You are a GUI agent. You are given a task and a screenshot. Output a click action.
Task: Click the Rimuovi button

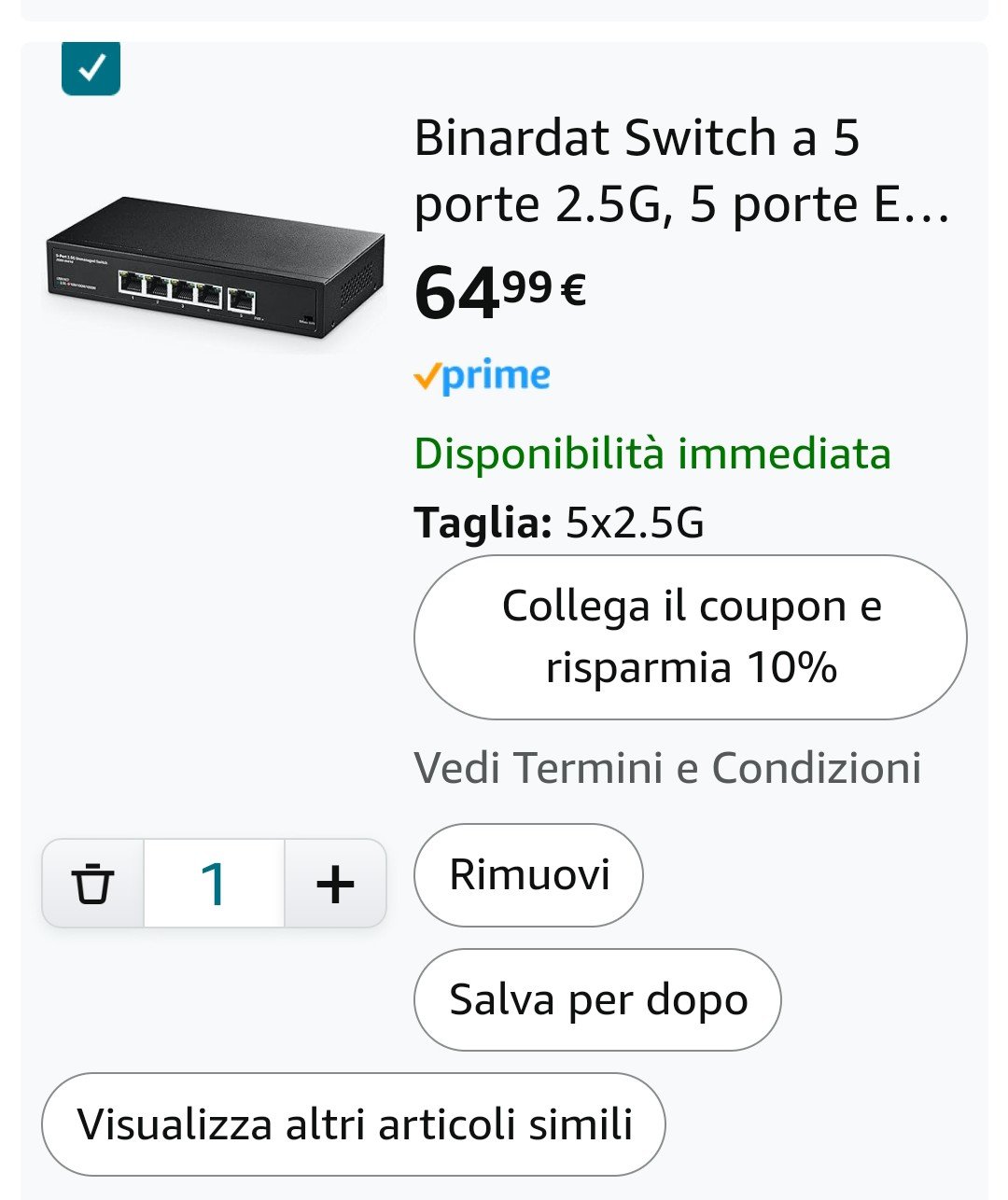(x=528, y=875)
